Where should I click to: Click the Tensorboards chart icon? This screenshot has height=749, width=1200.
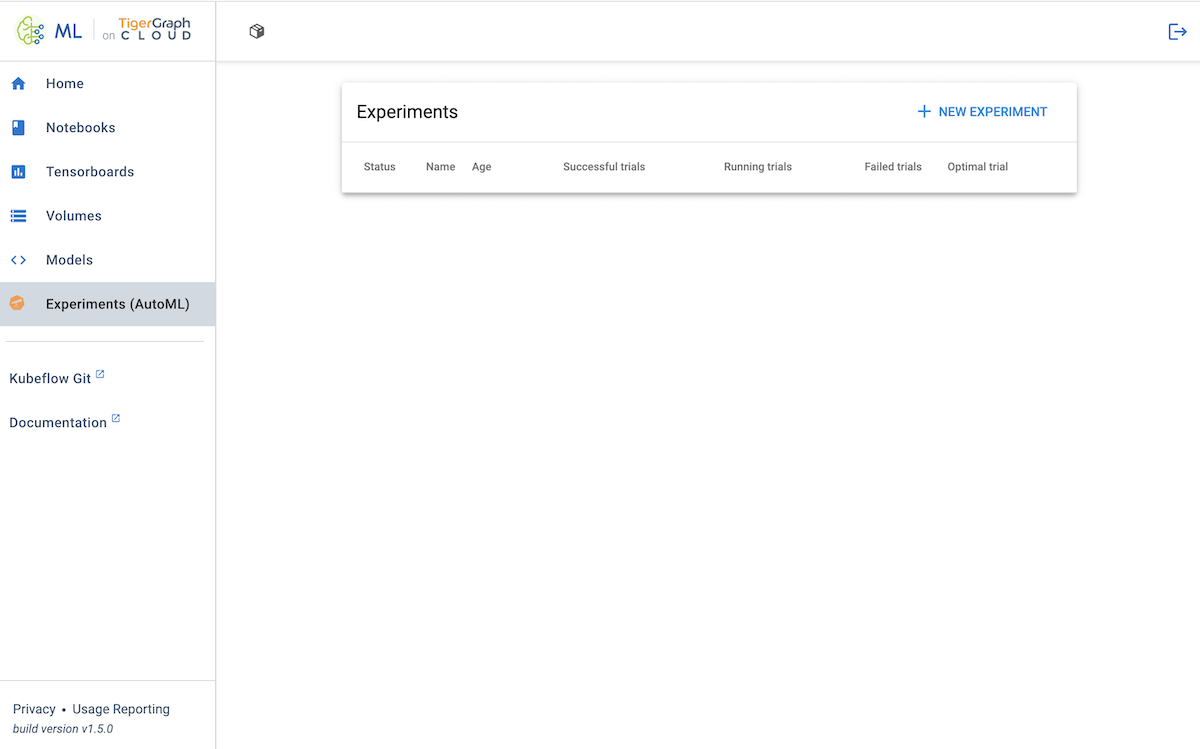click(x=18, y=171)
